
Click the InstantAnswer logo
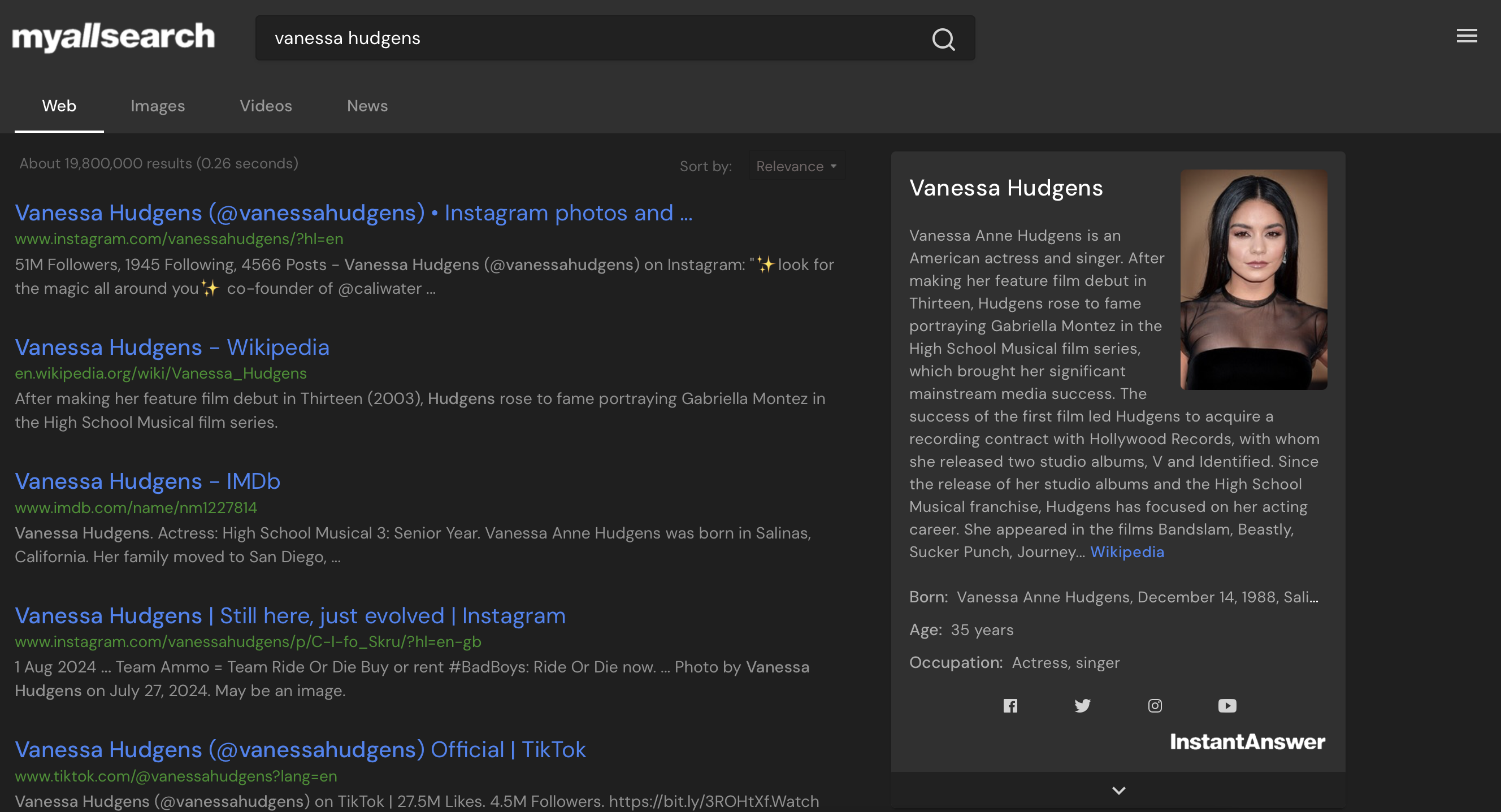pos(1247,741)
